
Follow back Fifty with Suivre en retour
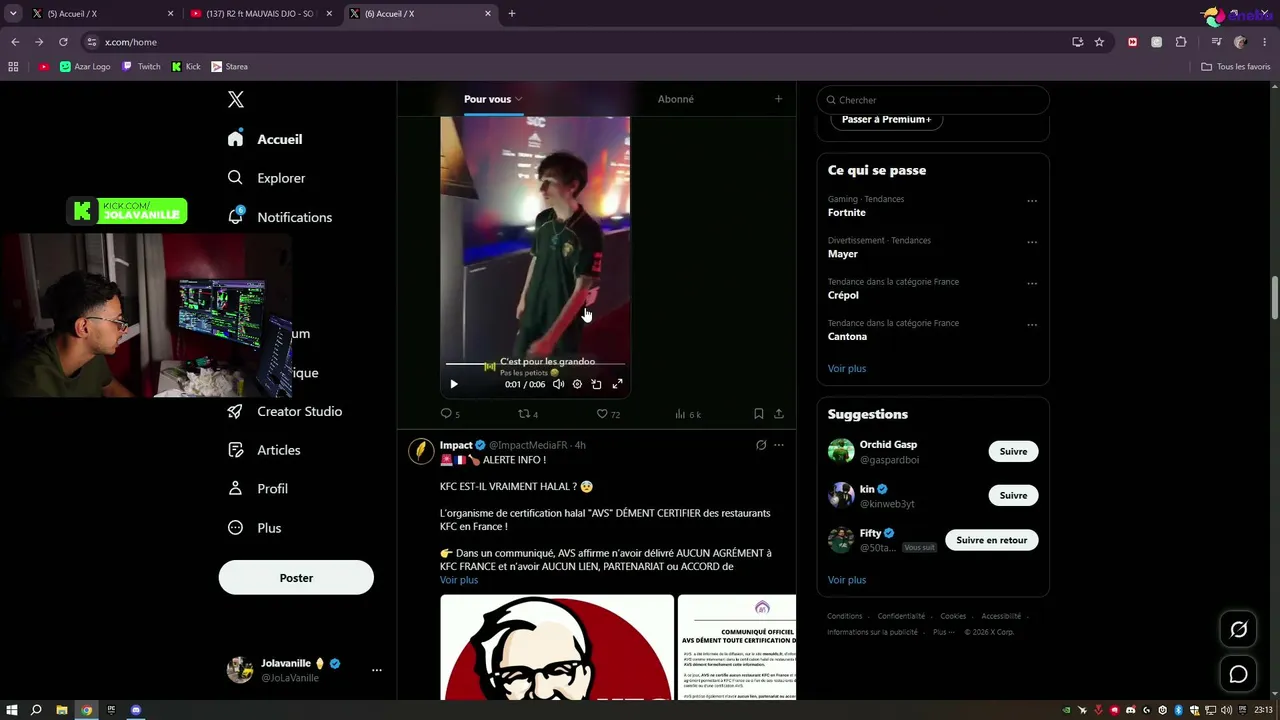pyautogui.click(x=991, y=540)
